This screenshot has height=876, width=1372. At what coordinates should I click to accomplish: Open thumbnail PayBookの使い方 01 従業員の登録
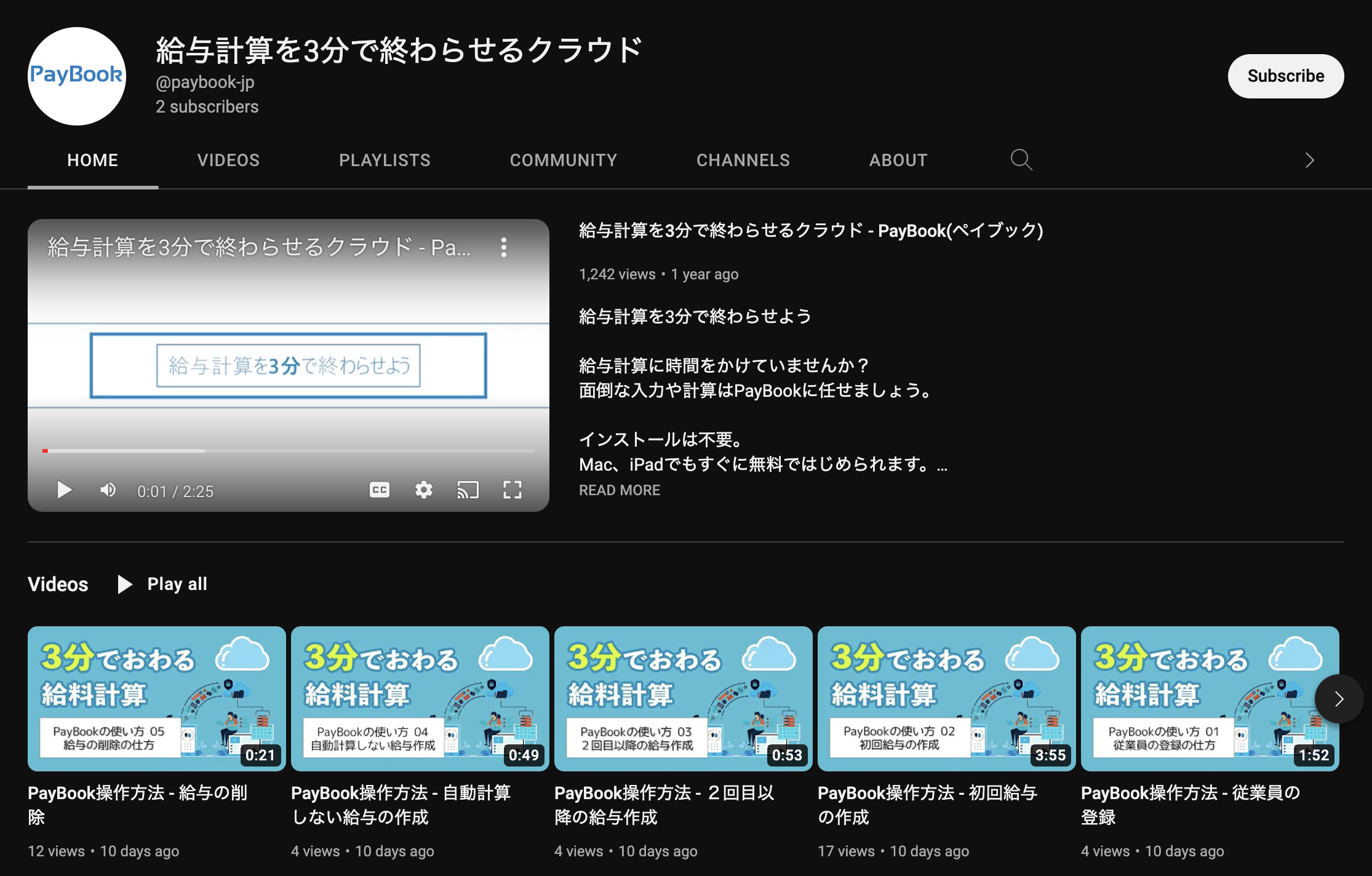(1210, 699)
